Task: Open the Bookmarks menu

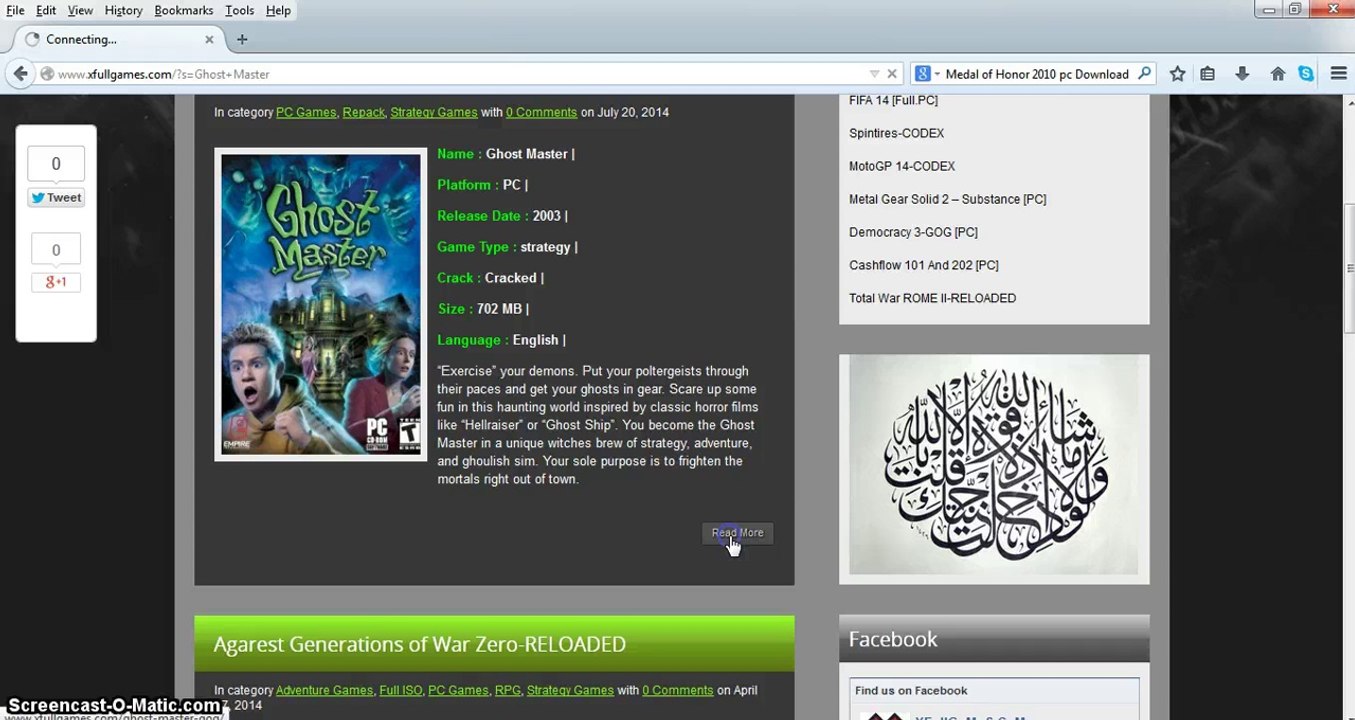Action: point(184,10)
